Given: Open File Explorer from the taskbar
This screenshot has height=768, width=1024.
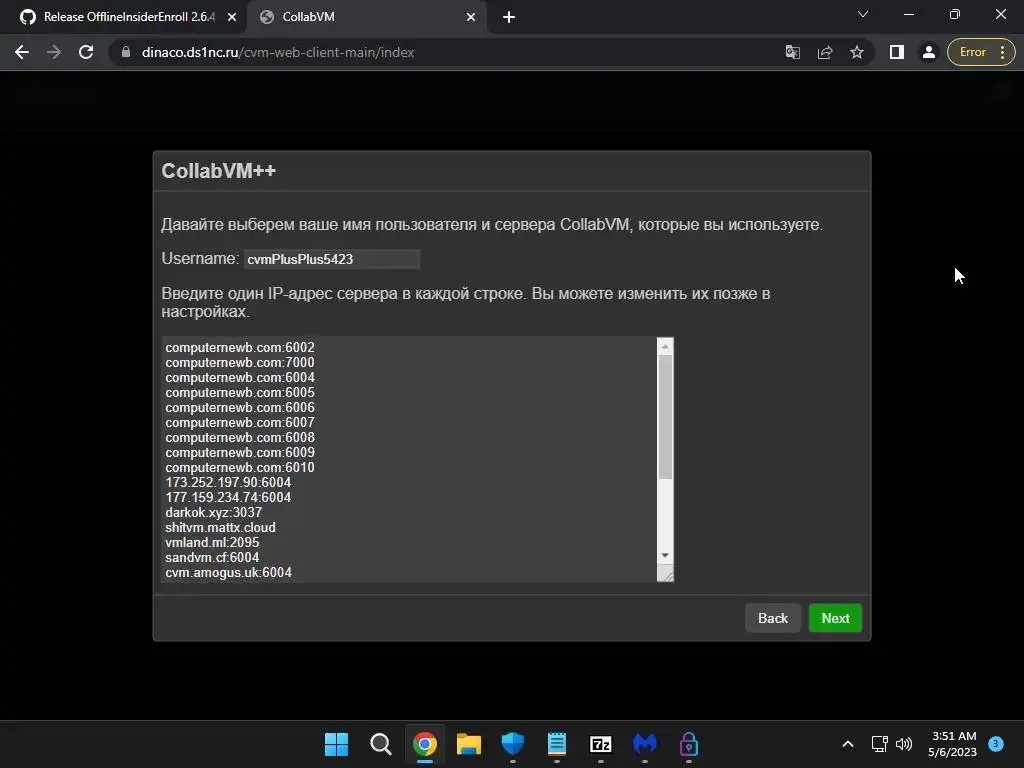Looking at the screenshot, I should click(x=468, y=744).
